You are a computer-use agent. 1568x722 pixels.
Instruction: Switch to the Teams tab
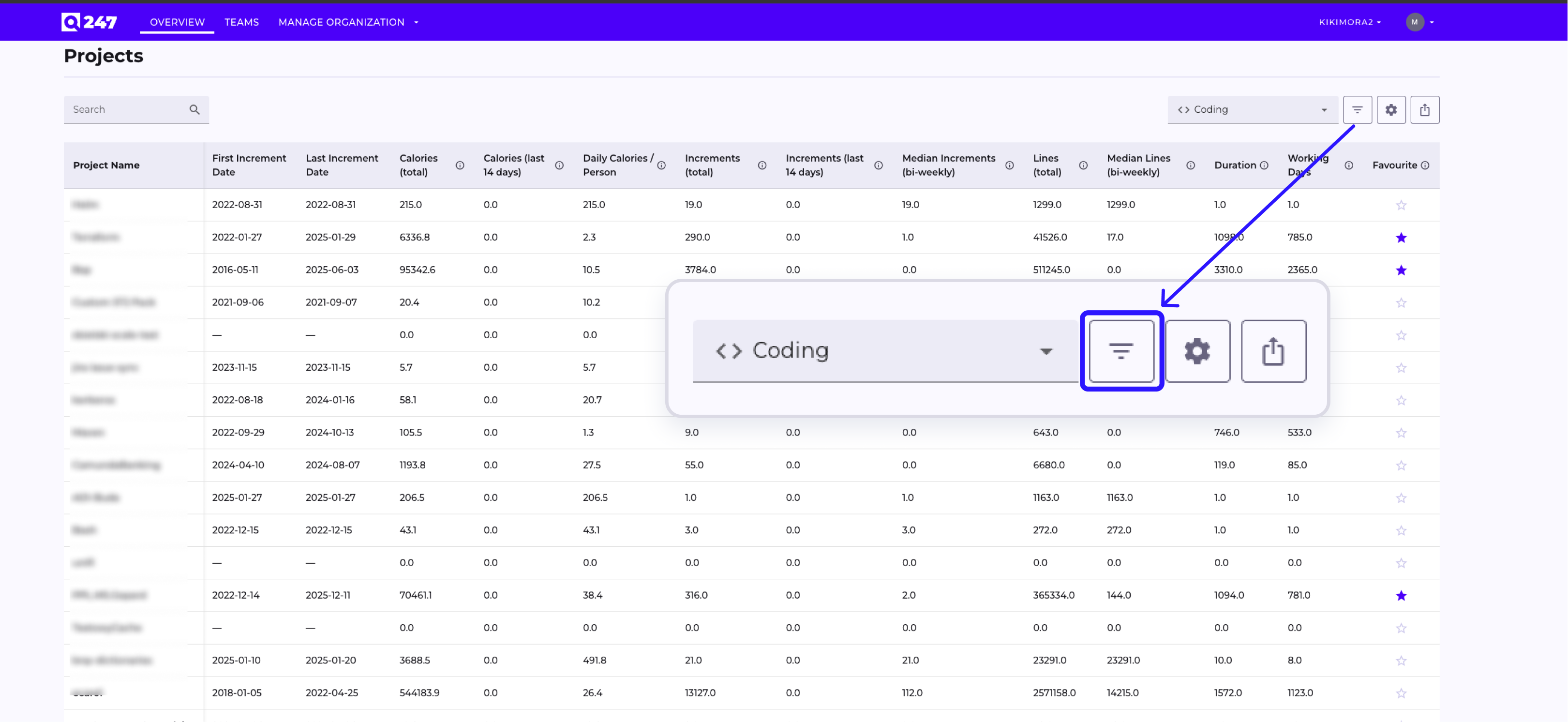pyautogui.click(x=241, y=22)
